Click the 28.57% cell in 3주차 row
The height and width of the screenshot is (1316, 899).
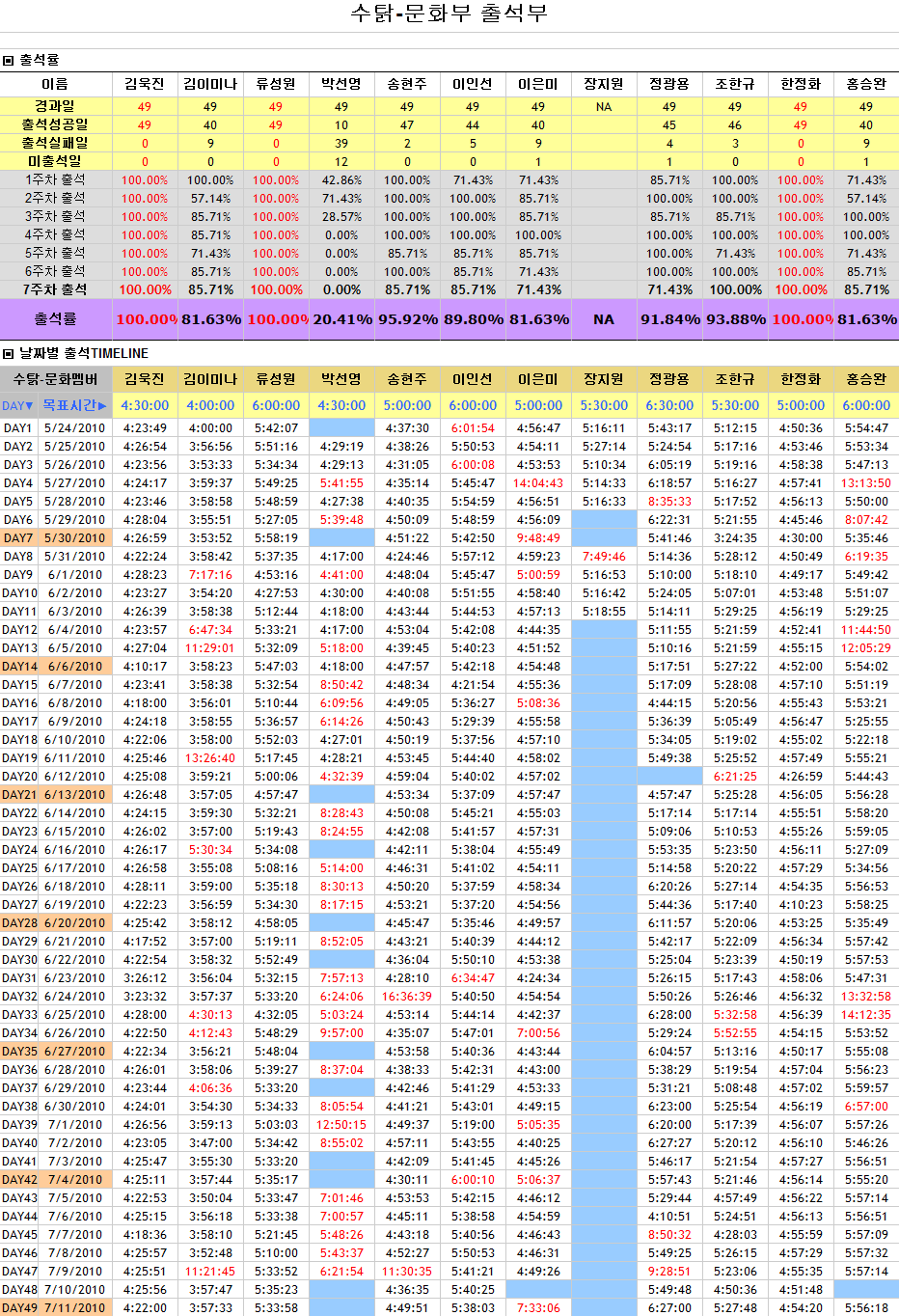(x=341, y=217)
